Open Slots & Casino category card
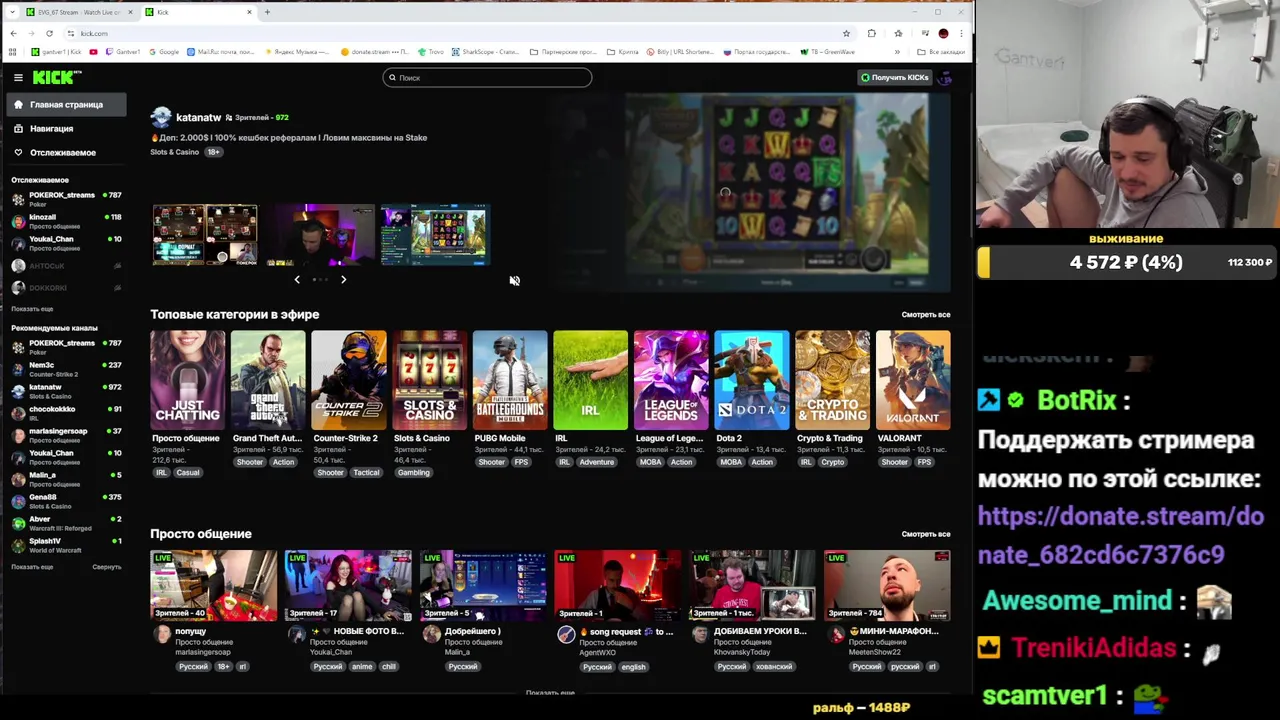Screen dimensions: 1280x720 [x=429, y=380]
